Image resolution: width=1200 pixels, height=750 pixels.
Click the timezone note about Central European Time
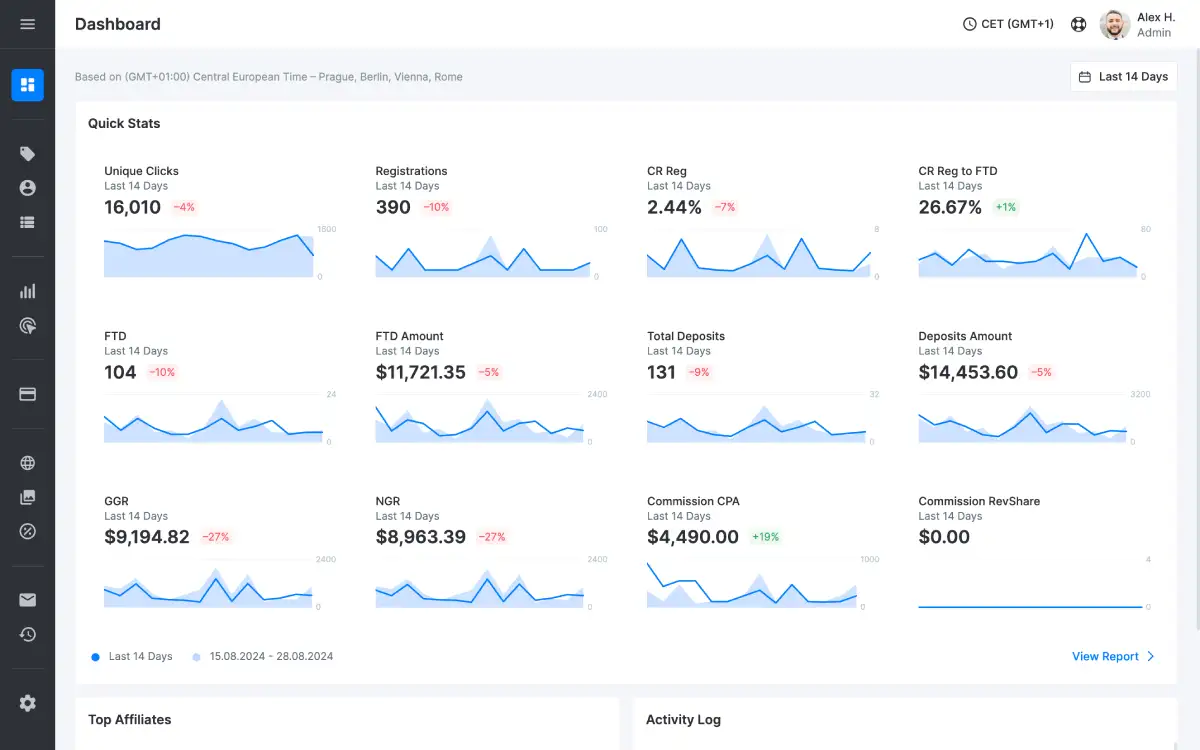pos(269,77)
